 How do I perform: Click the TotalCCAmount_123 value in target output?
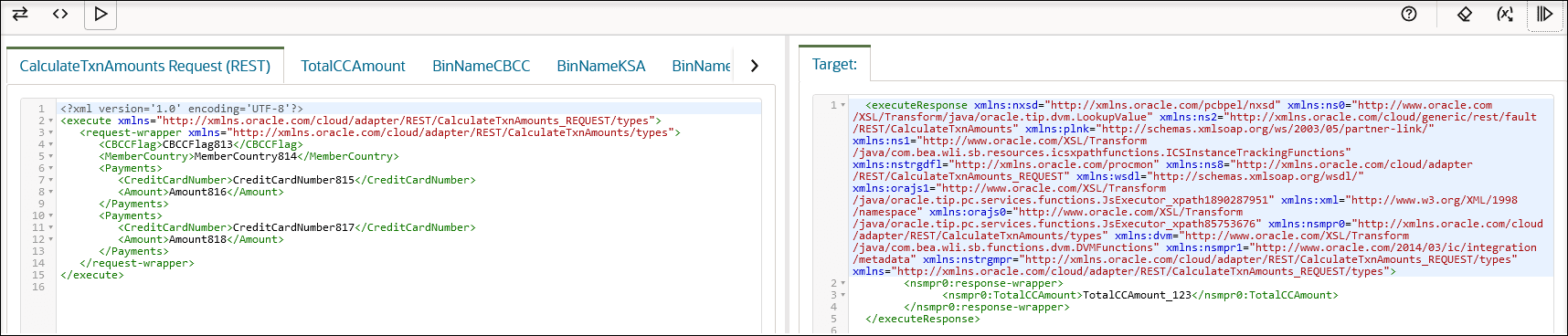coord(1138,295)
